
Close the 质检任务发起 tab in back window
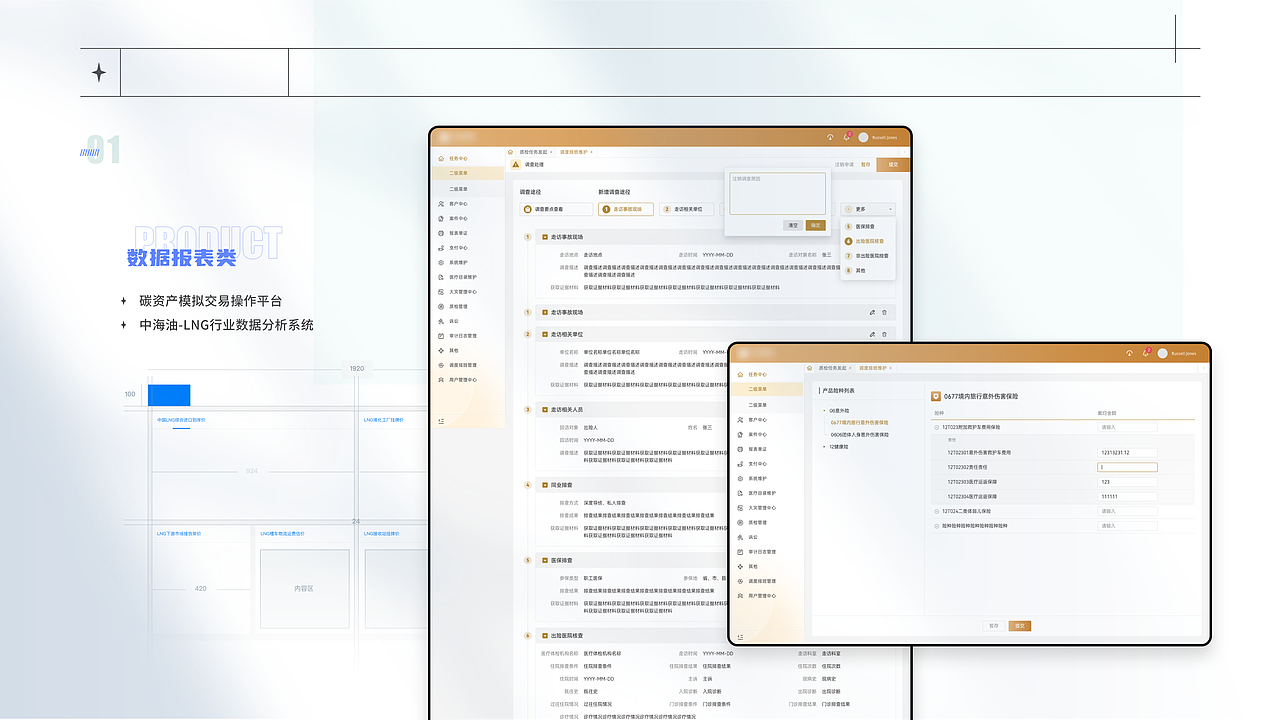click(552, 152)
